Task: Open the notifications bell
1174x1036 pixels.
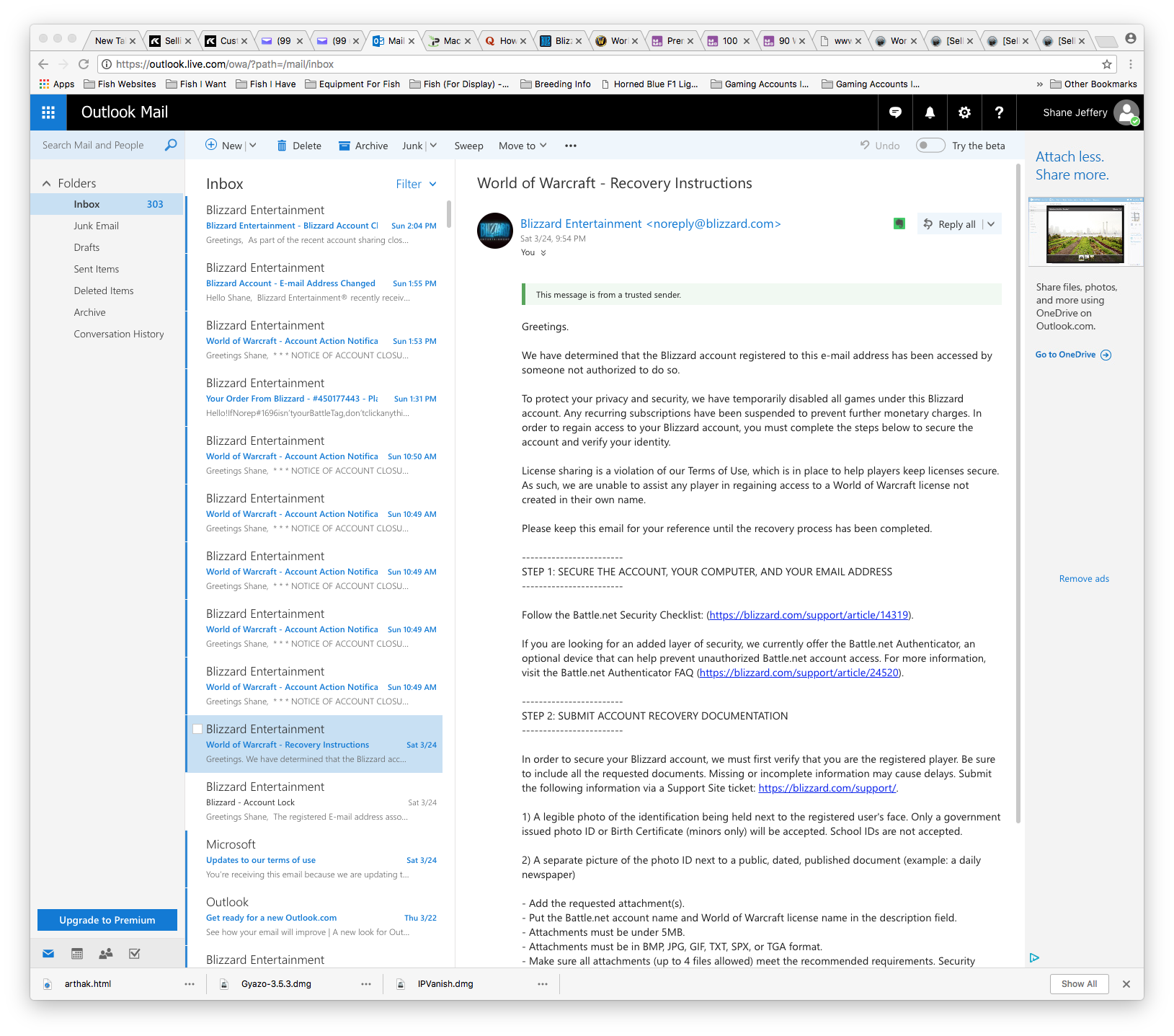Action: (x=930, y=112)
